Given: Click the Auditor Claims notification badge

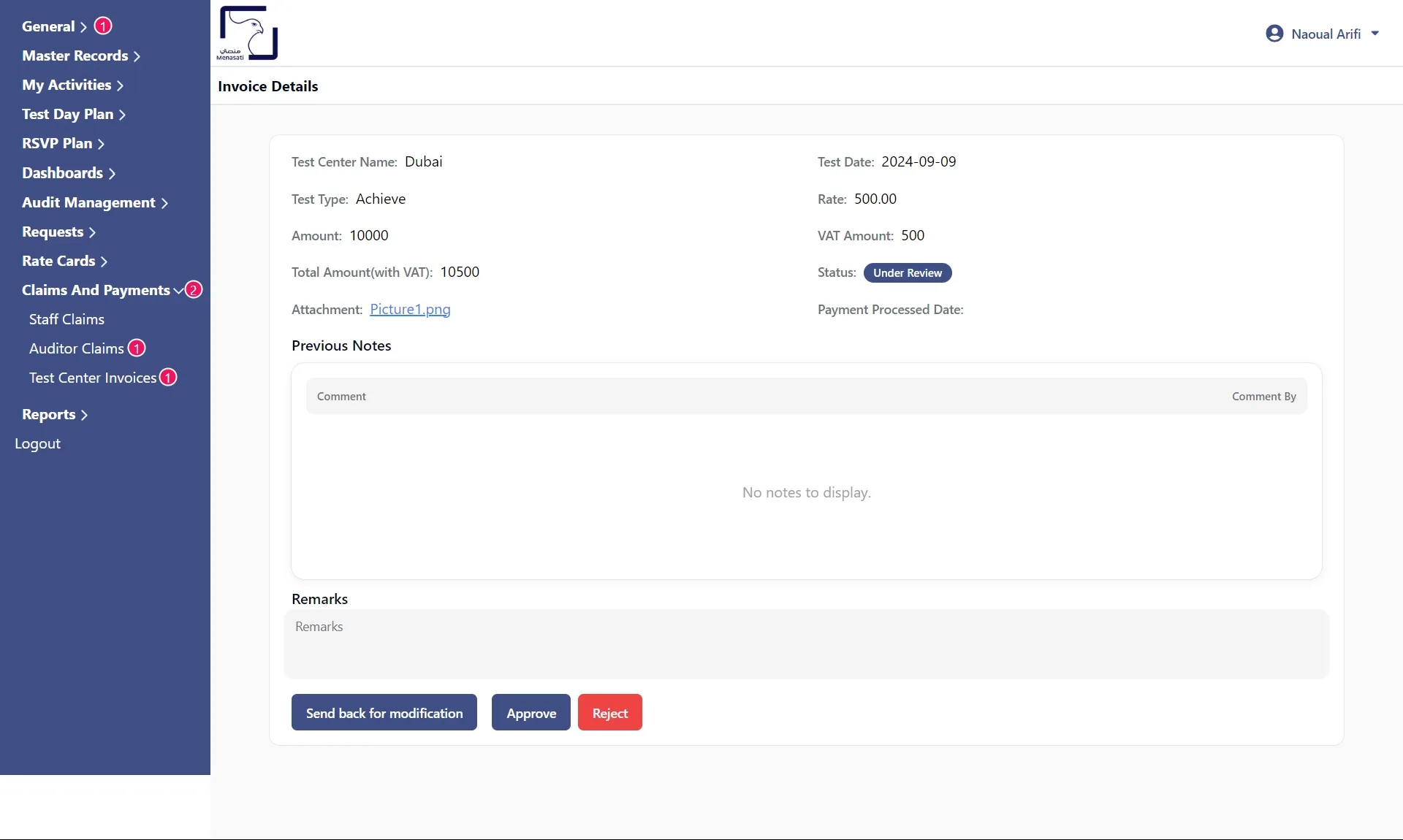Looking at the screenshot, I should 136,348.
